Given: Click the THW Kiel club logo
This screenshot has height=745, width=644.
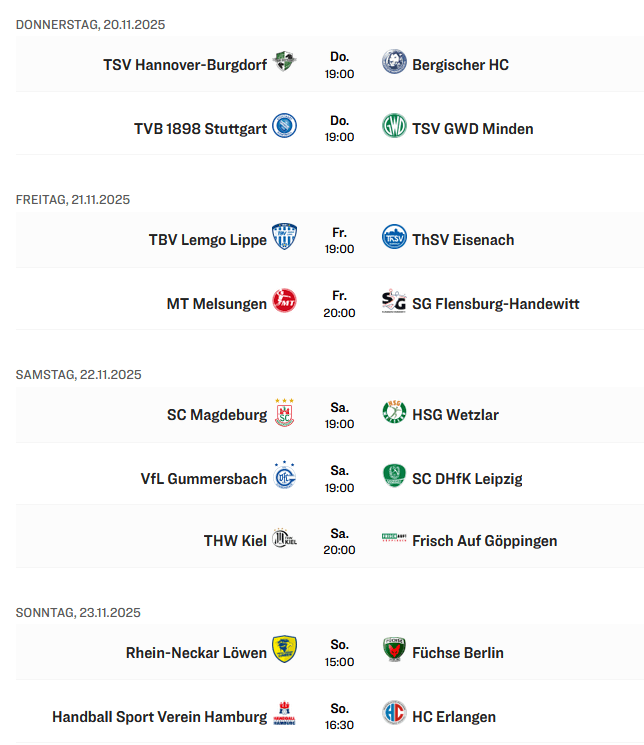Looking at the screenshot, I should 285,539.
